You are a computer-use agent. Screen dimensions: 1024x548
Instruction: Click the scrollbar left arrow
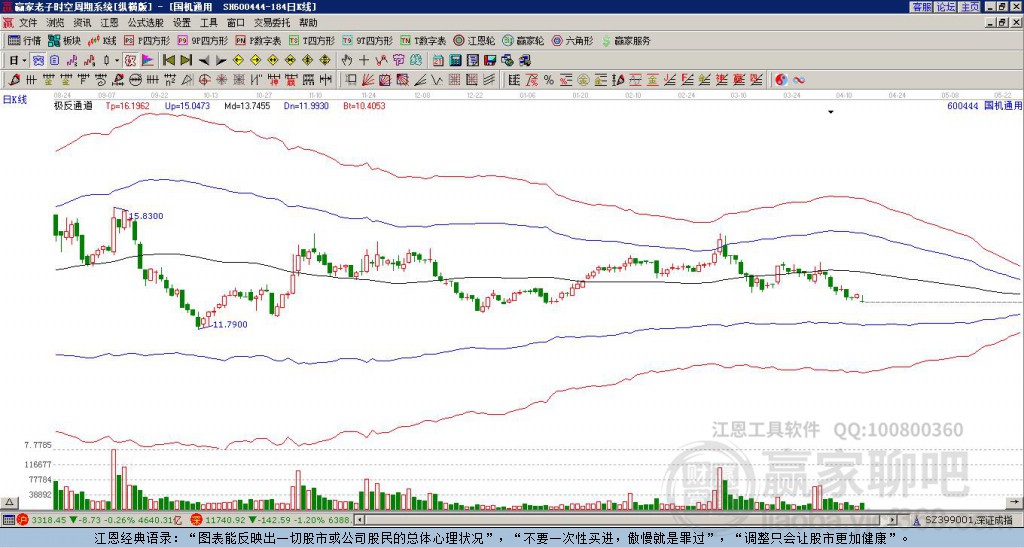pyautogui.click(x=359, y=520)
